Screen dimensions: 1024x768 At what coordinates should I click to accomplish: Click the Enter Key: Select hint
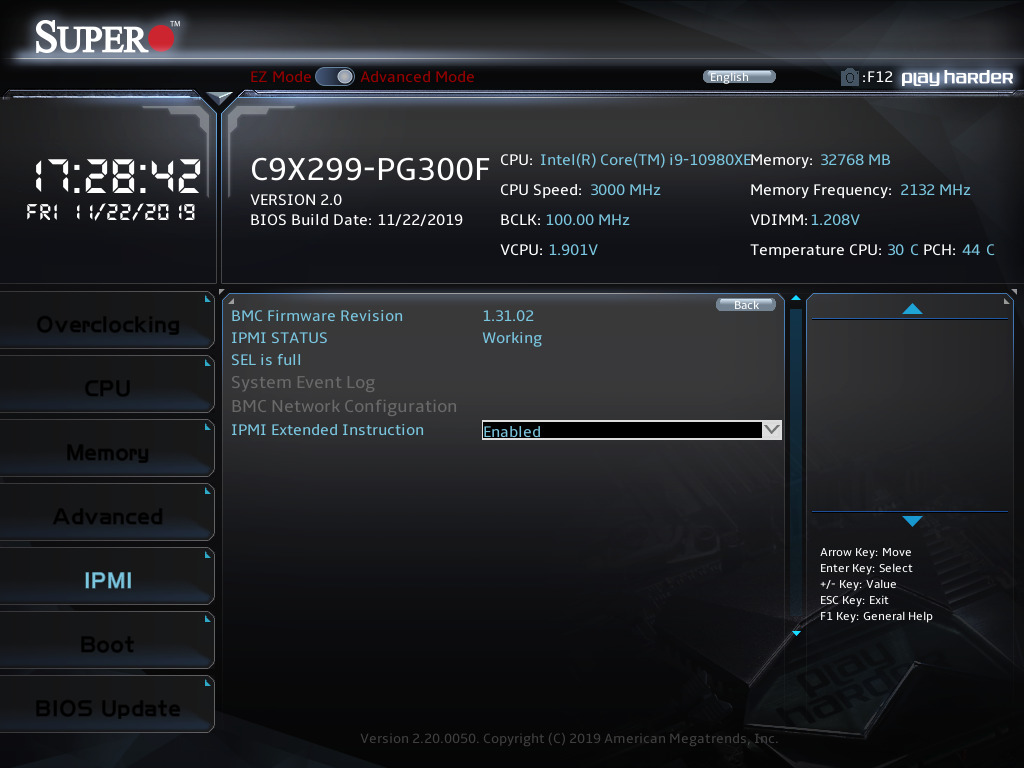(x=866, y=568)
